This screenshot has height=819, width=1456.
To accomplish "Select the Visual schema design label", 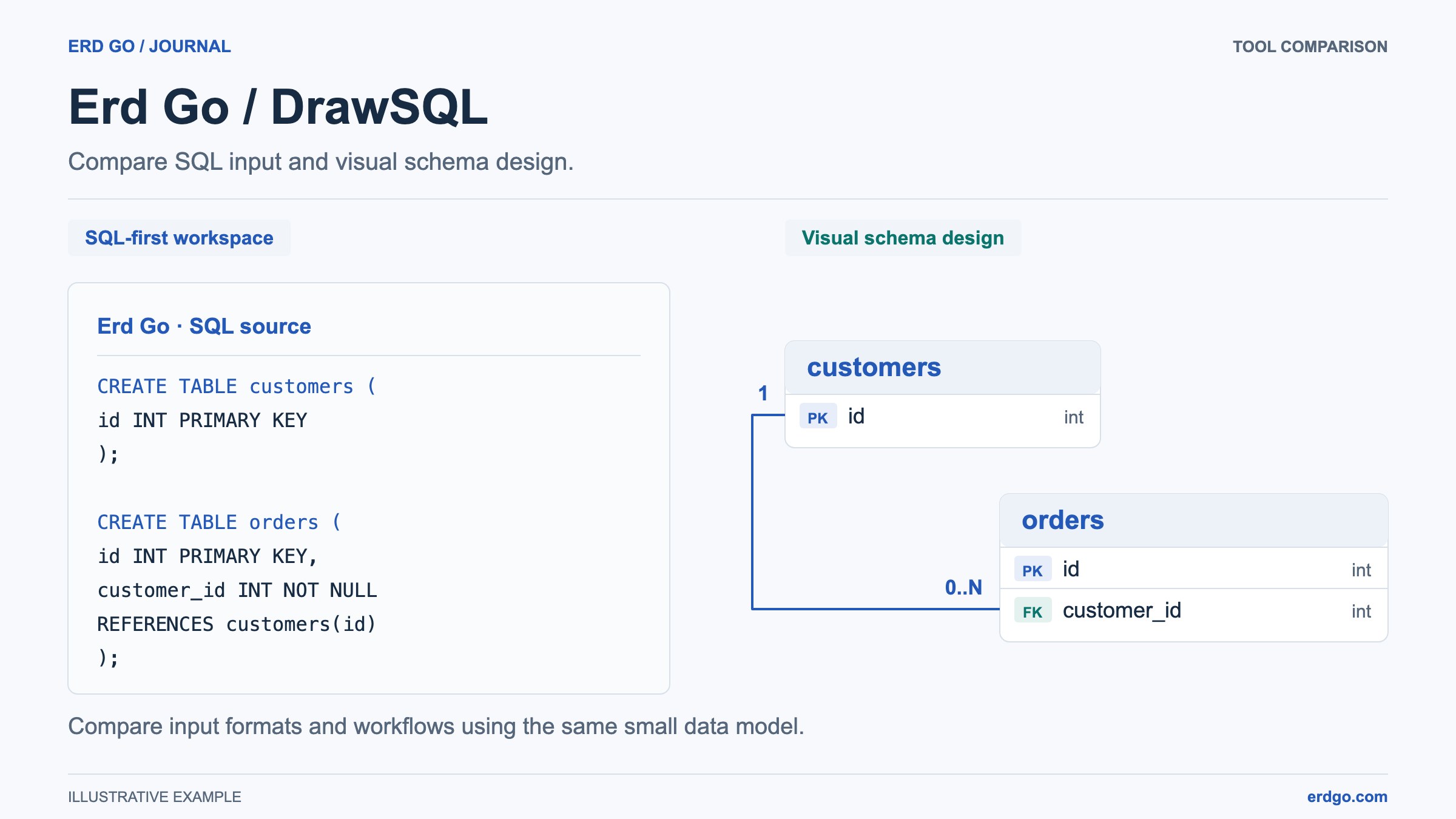I will 903,238.
